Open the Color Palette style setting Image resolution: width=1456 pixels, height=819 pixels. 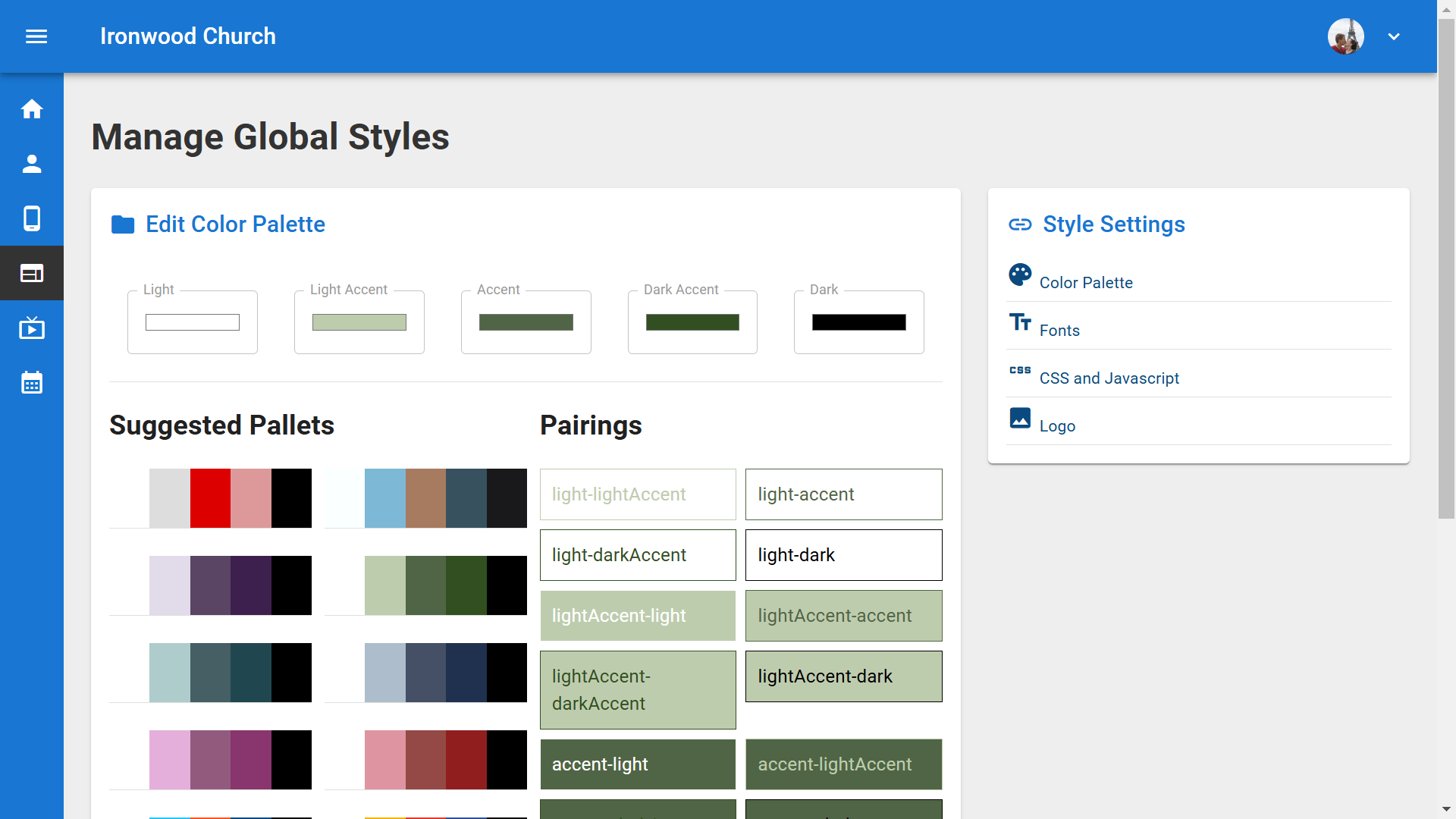click(1085, 283)
